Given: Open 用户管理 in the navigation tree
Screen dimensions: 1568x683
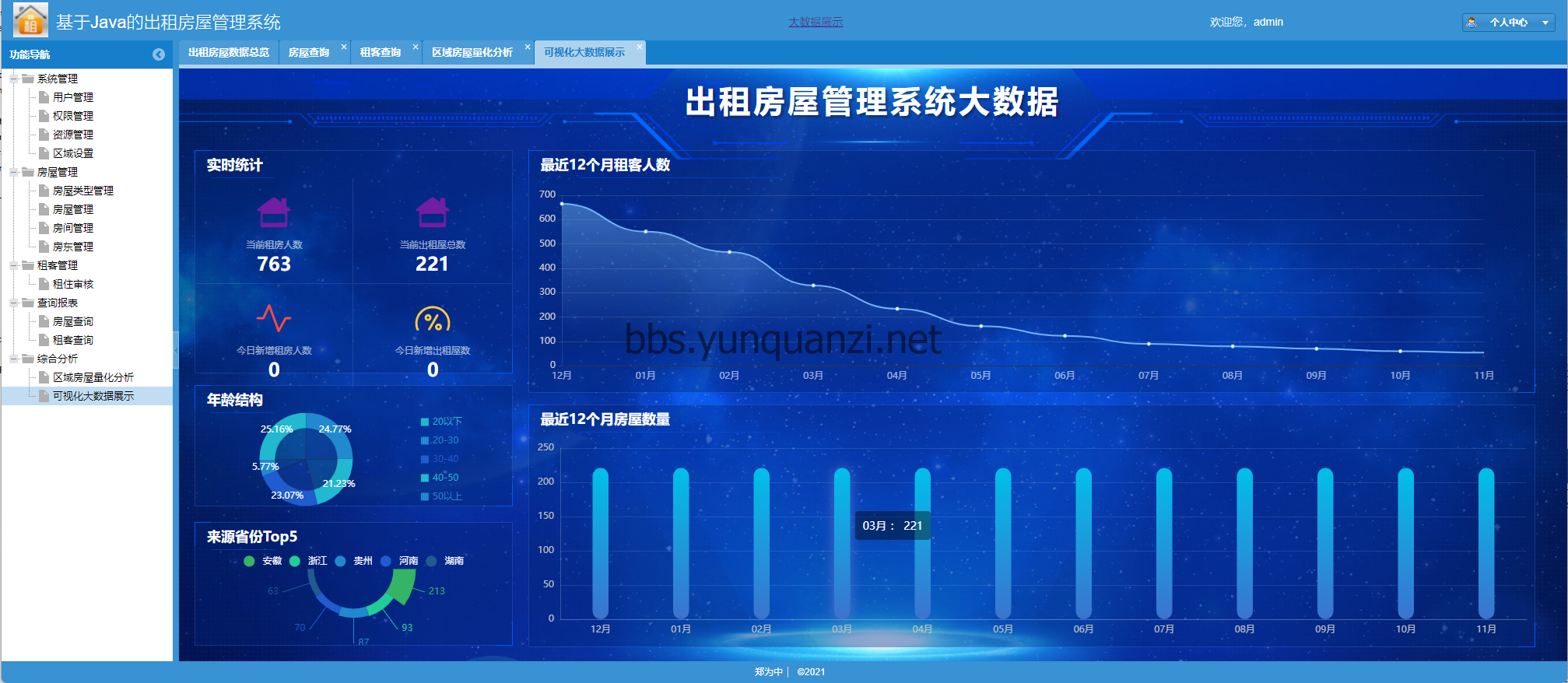Looking at the screenshot, I should [x=72, y=97].
